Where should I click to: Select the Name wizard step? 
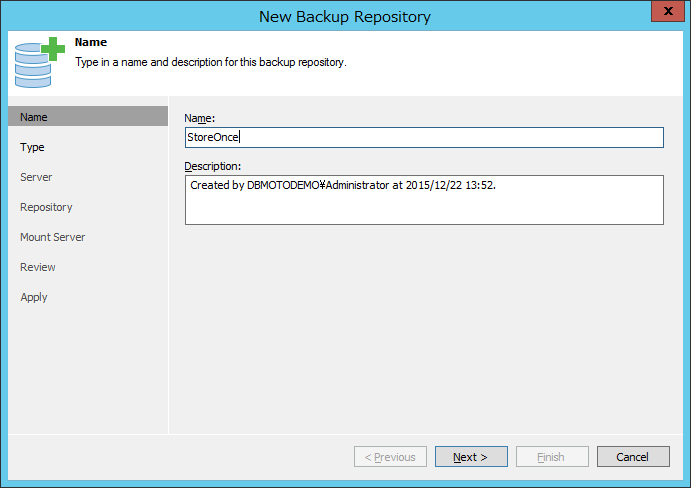click(88, 116)
